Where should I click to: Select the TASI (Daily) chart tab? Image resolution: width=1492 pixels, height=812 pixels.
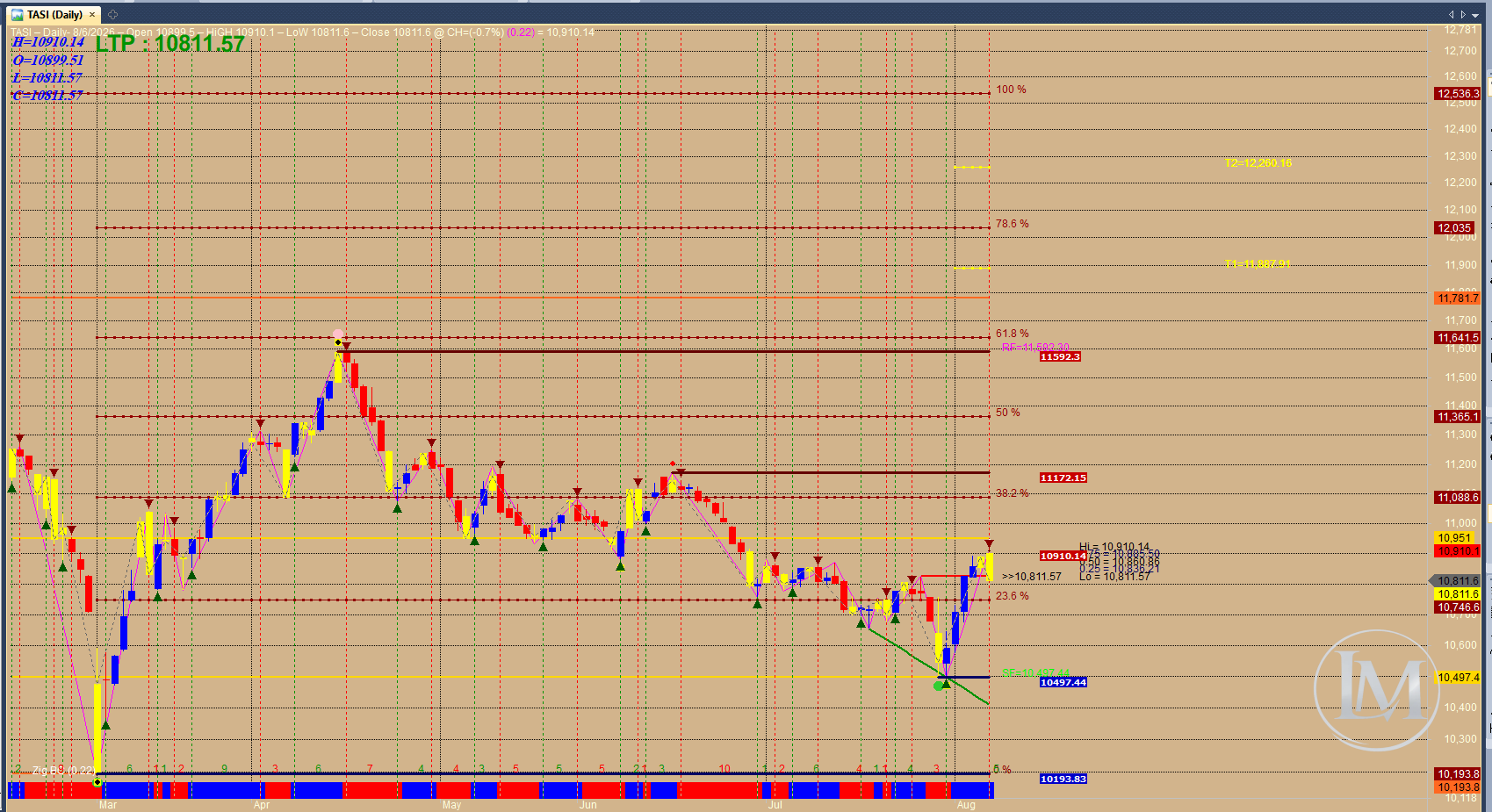[x=54, y=15]
